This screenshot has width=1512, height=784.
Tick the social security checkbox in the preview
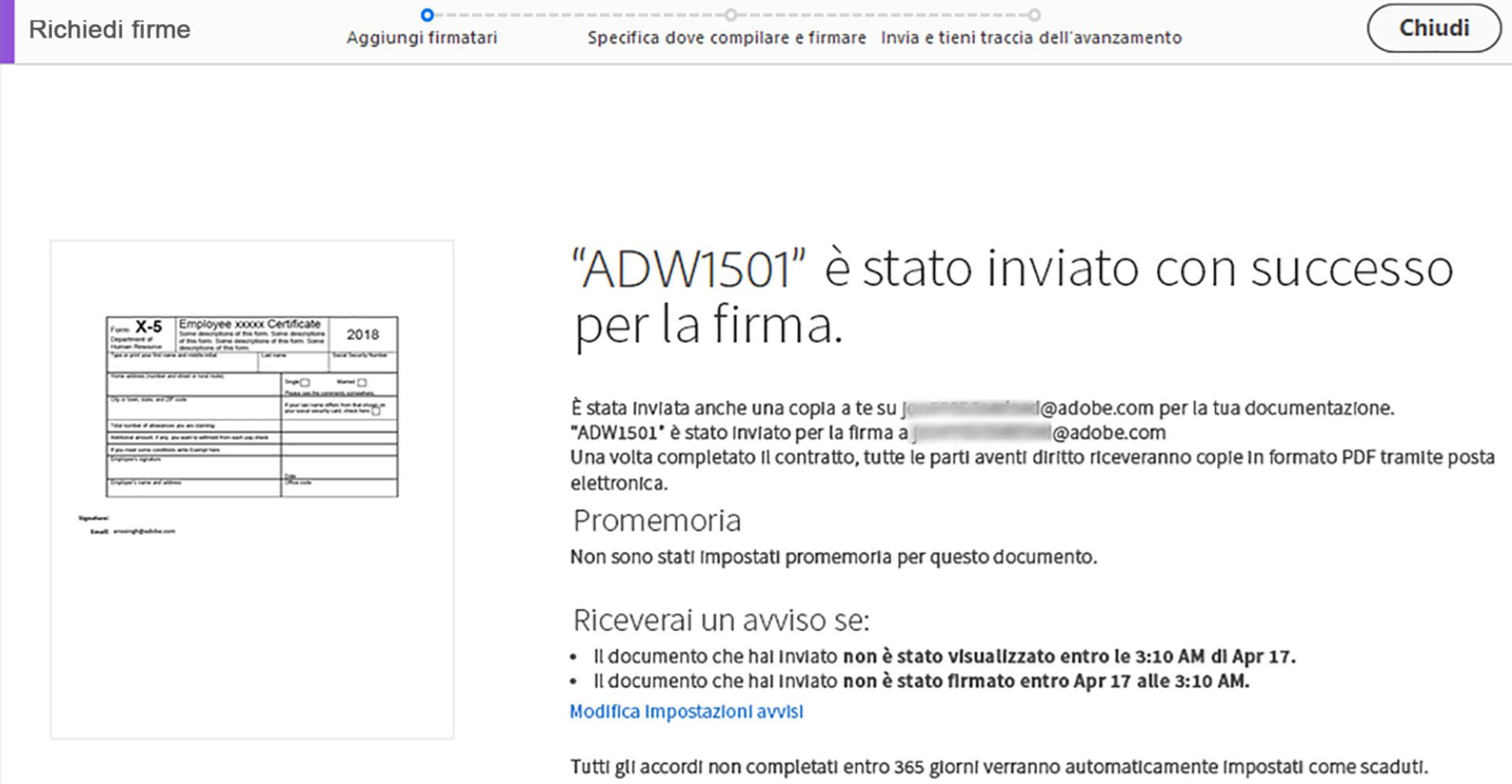376,411
